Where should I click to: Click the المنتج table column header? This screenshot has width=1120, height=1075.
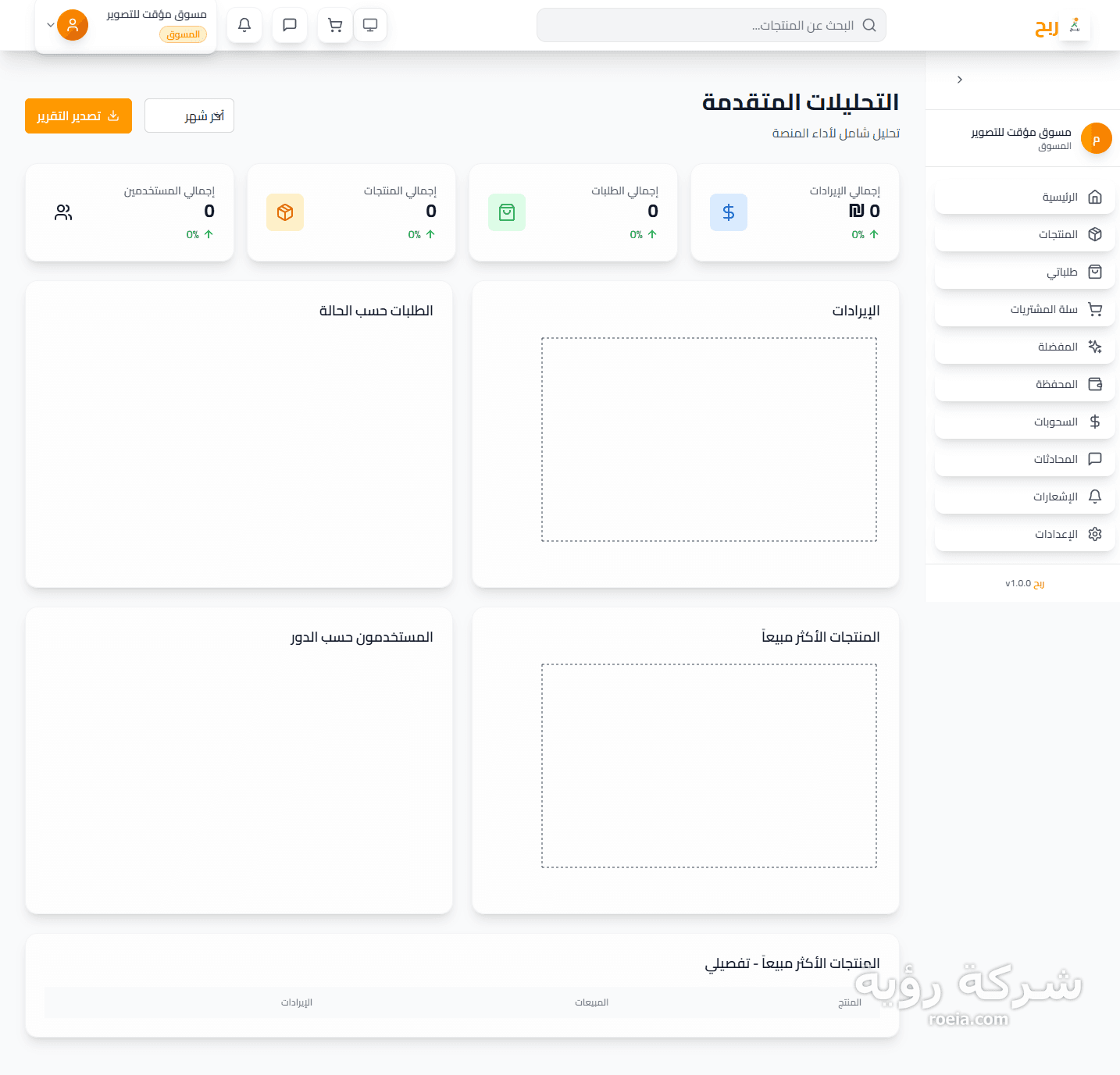(x=850, y=1002)
